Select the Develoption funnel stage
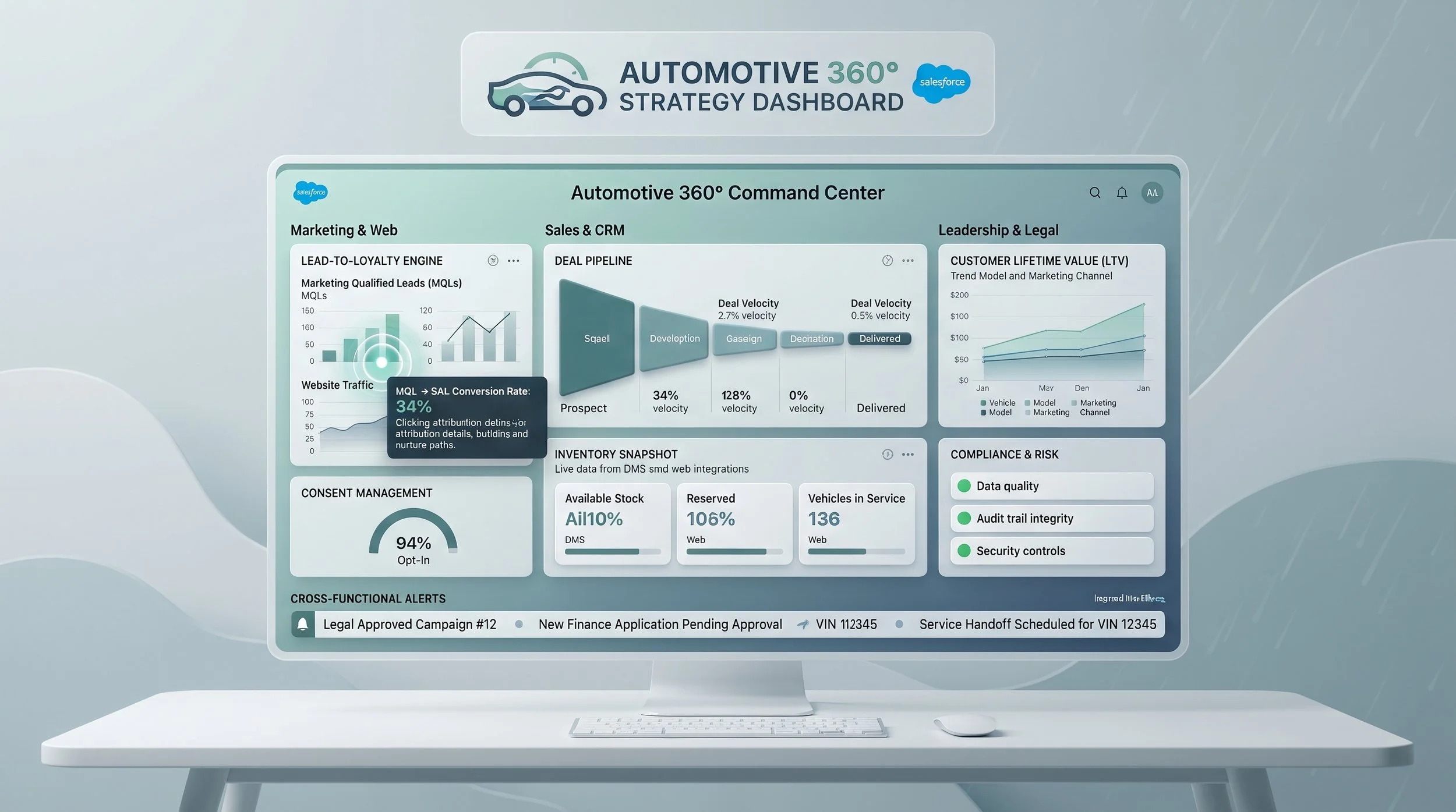The width and height of the screenshot is (1456, 812). (x=674, y=338)
